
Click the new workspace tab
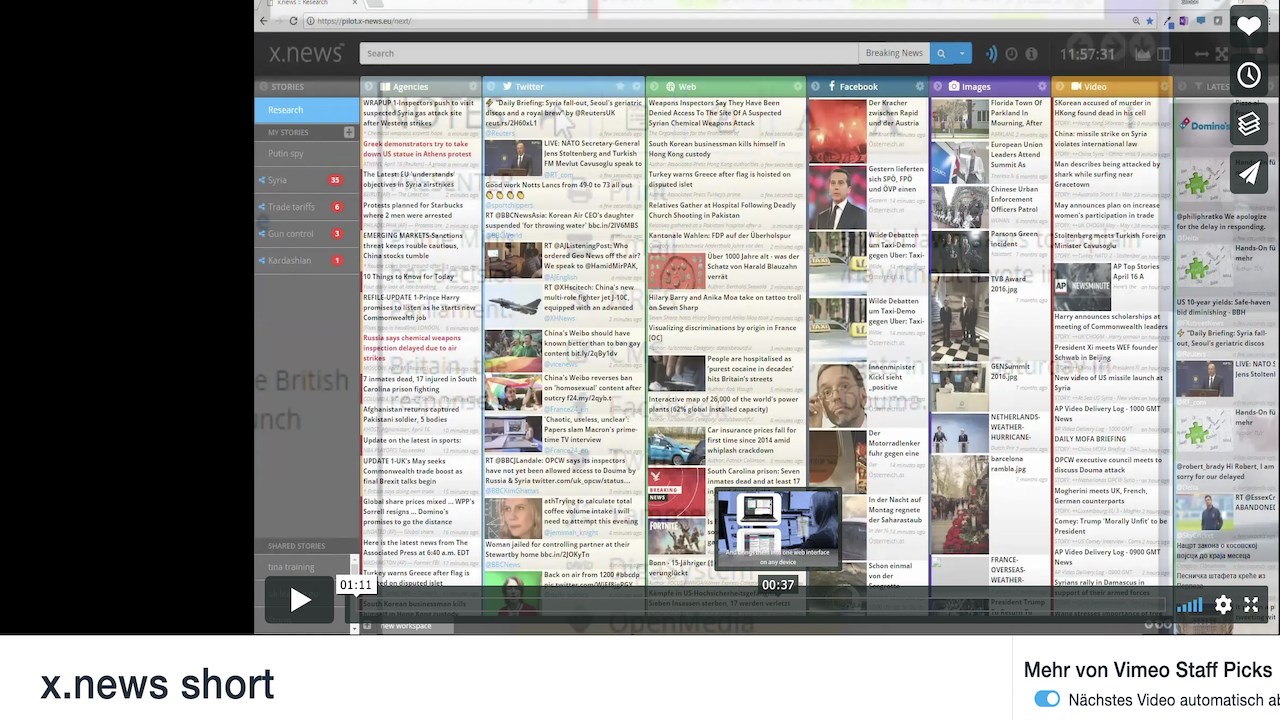pos(406,626)
